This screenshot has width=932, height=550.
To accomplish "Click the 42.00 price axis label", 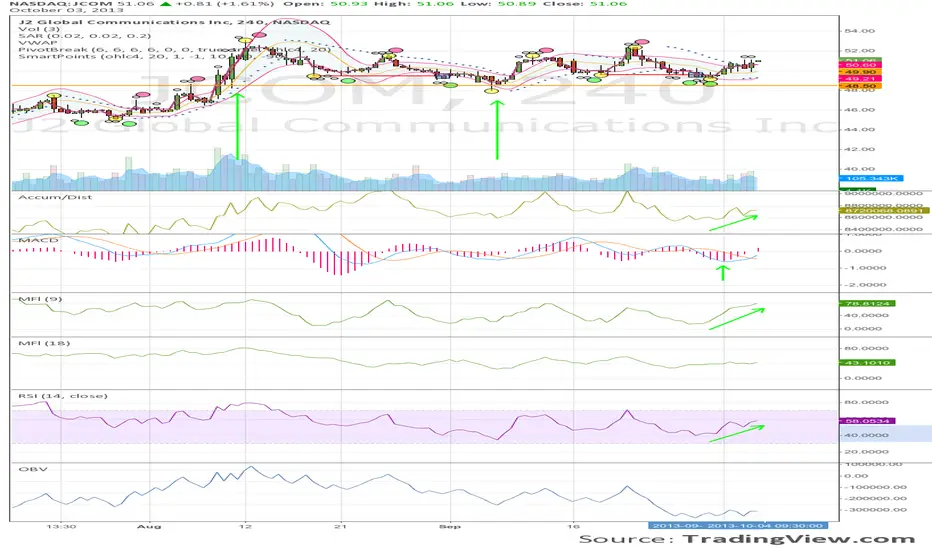I will click(859, 149).
